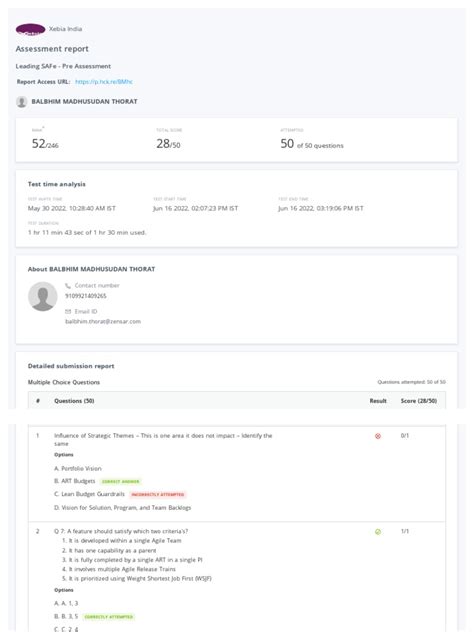The height and width of the screenshot is (632, 474).
Task: Click the 'About BALBHIM MADHUSUDAN THORAT' heading
Action: click(91, 269)
